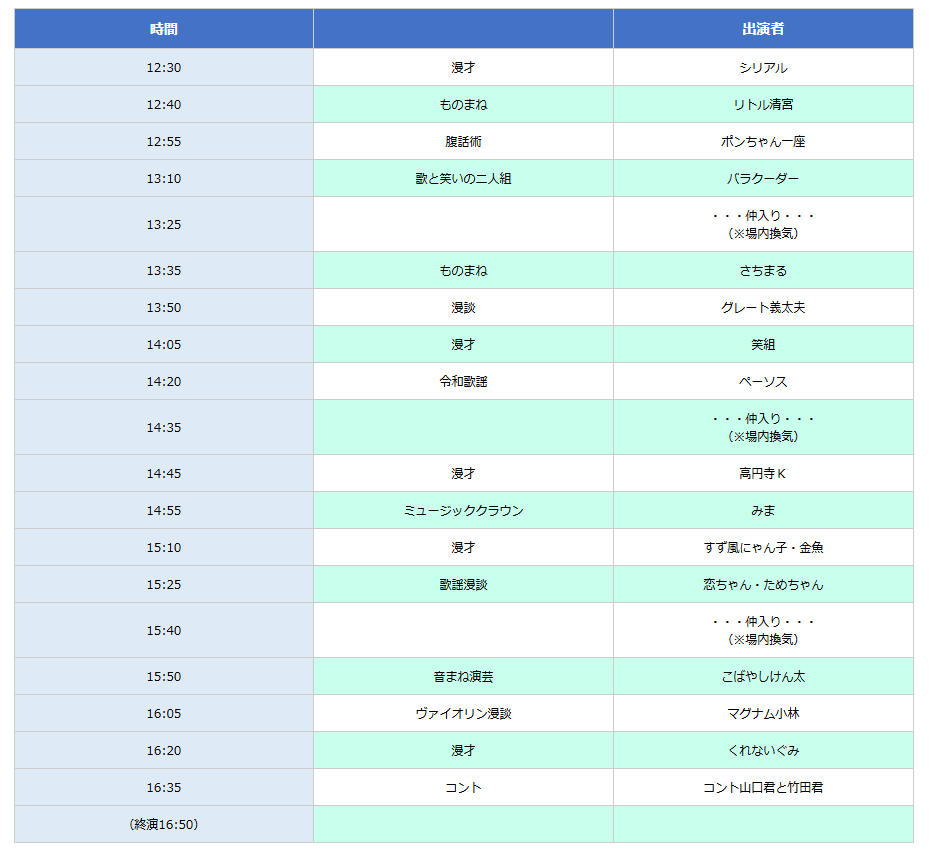Select performer シリアル
Image resolution: width=932 pixels, height=857 pixels.
click(x=763, y=67)
